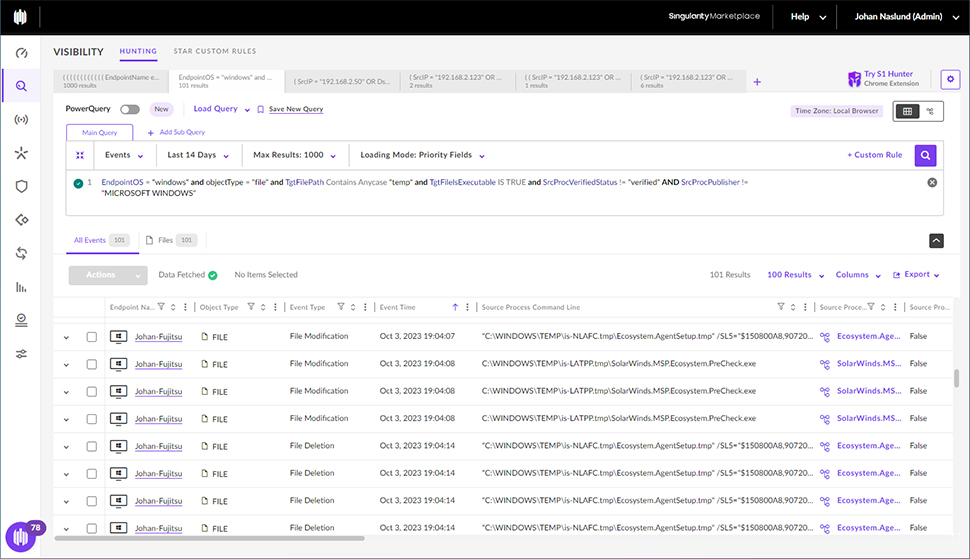Click Add Sub Query
Screen dimensions: 970x559
pos(176,132)
